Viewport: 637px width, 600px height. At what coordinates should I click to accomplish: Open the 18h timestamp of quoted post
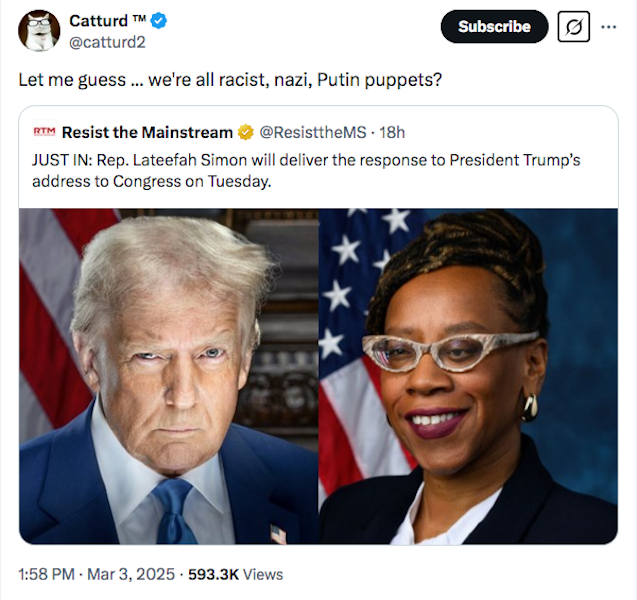pyautogui.click(x=392, y=132)
